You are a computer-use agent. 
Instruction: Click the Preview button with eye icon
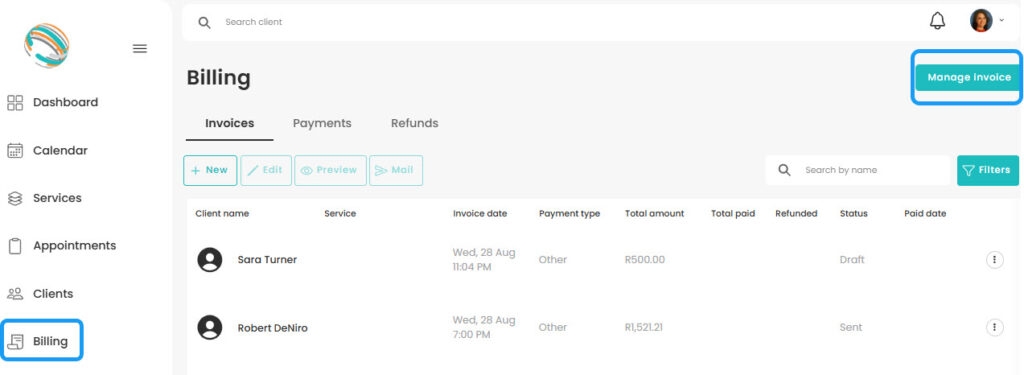330,170
